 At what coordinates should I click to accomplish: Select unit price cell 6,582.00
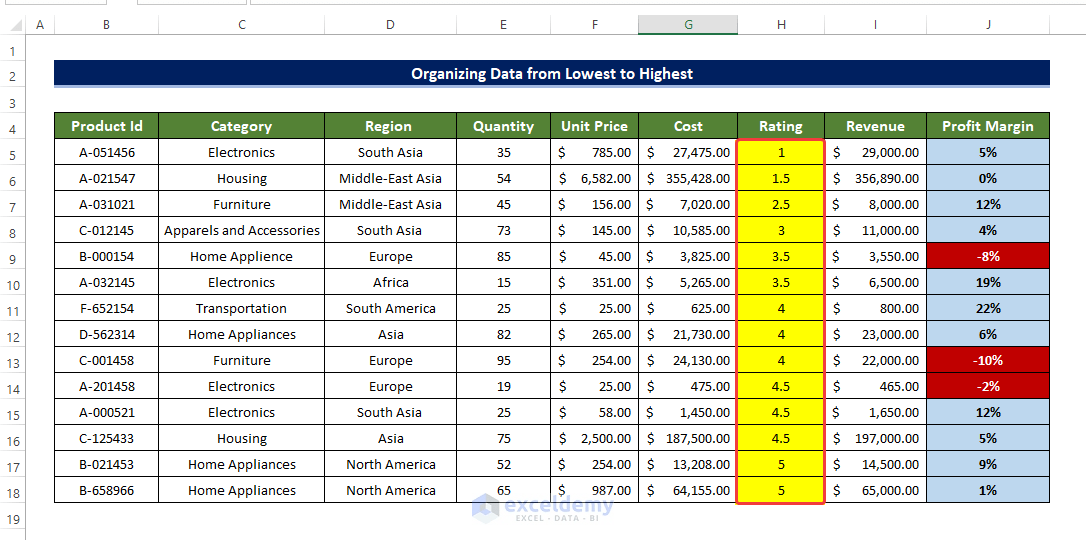point(595,178)
